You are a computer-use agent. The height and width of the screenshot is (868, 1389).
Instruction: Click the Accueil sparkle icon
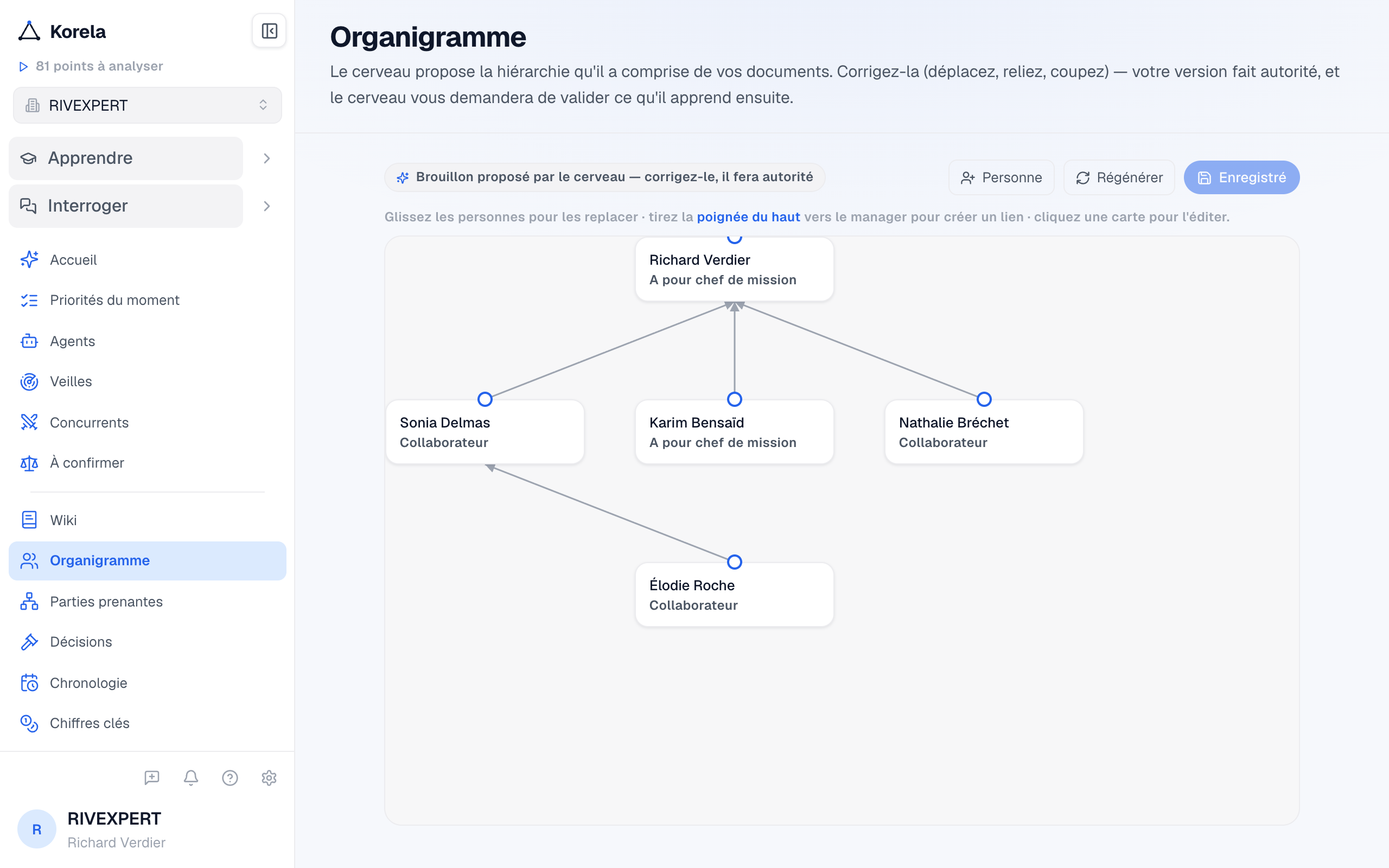click(29, 259)
